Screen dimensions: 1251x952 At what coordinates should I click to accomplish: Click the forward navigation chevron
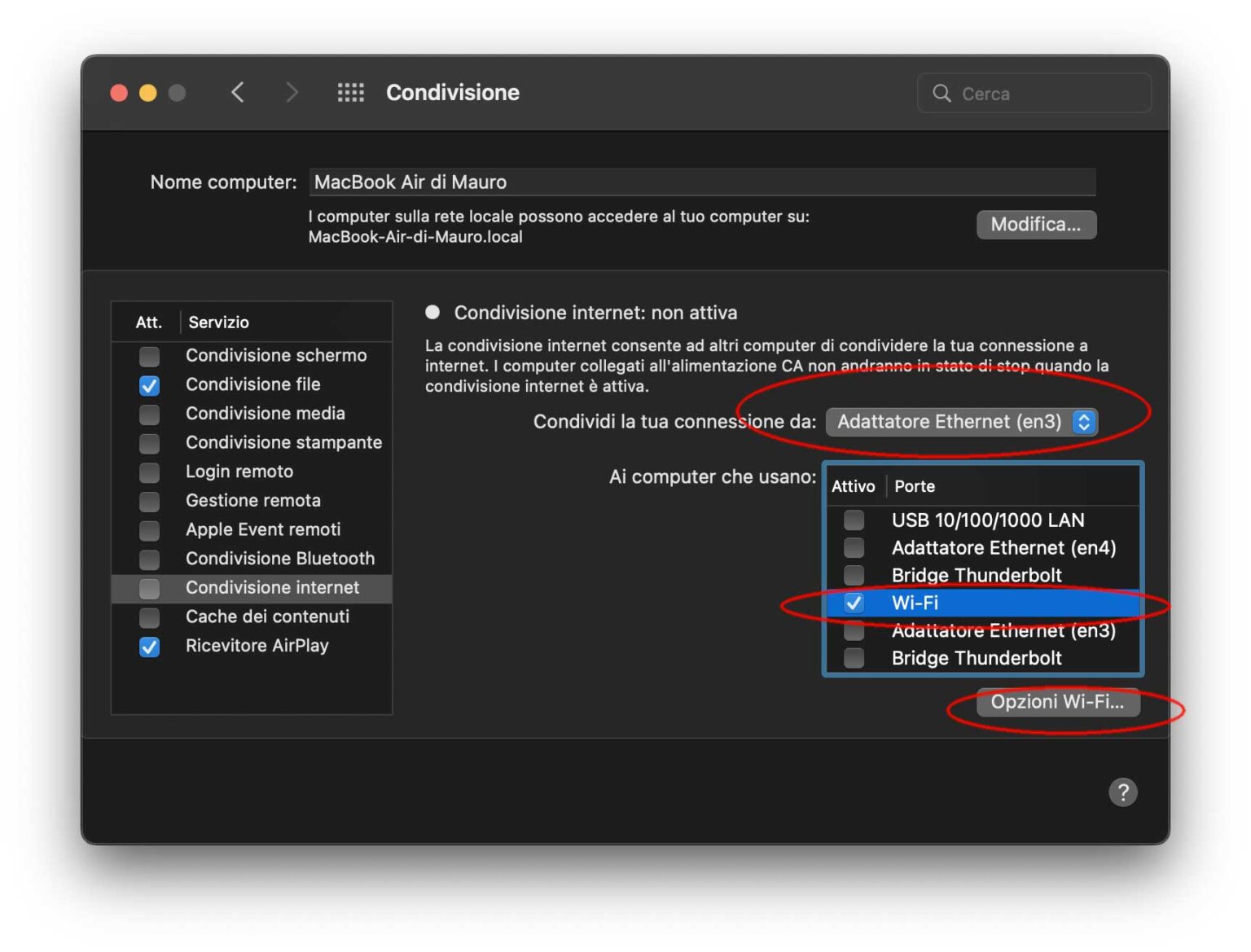point(292,92)
